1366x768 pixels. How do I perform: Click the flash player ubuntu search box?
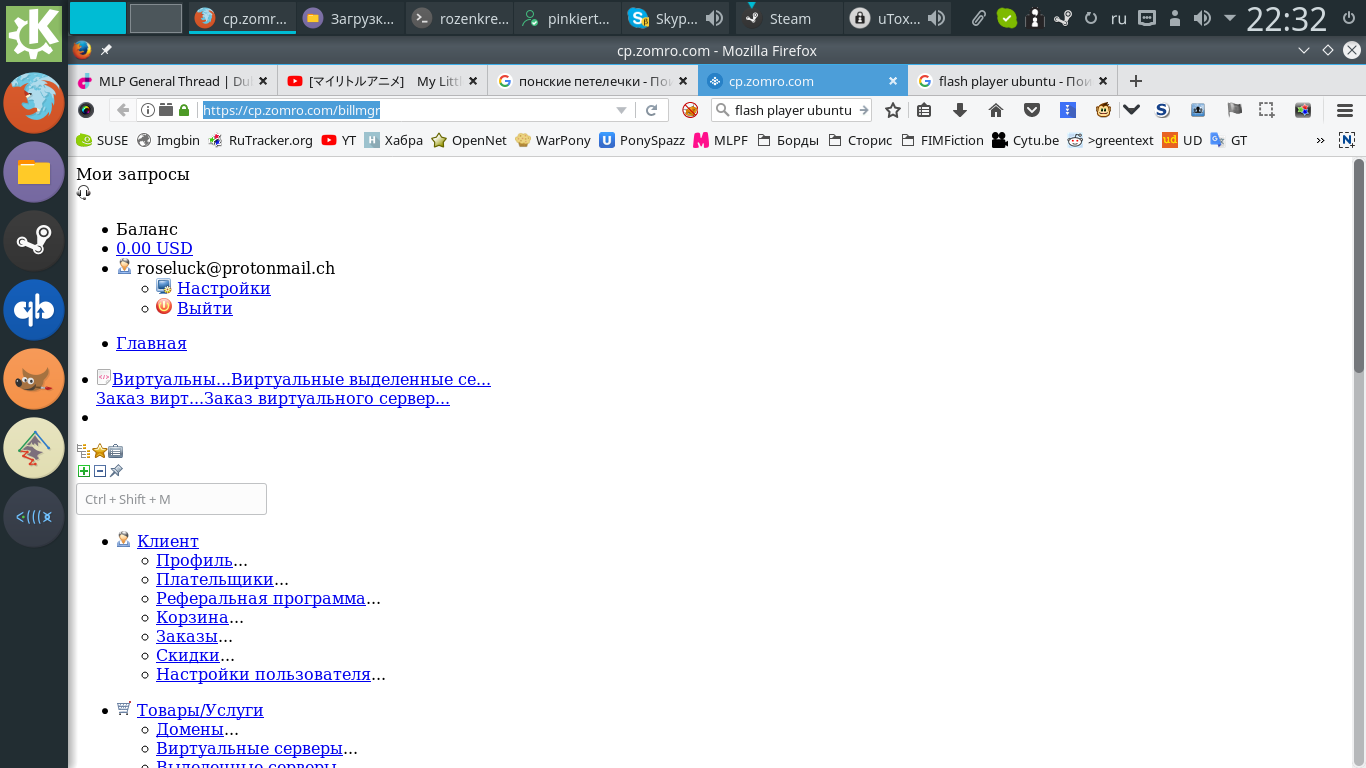(x=791, y=110)
